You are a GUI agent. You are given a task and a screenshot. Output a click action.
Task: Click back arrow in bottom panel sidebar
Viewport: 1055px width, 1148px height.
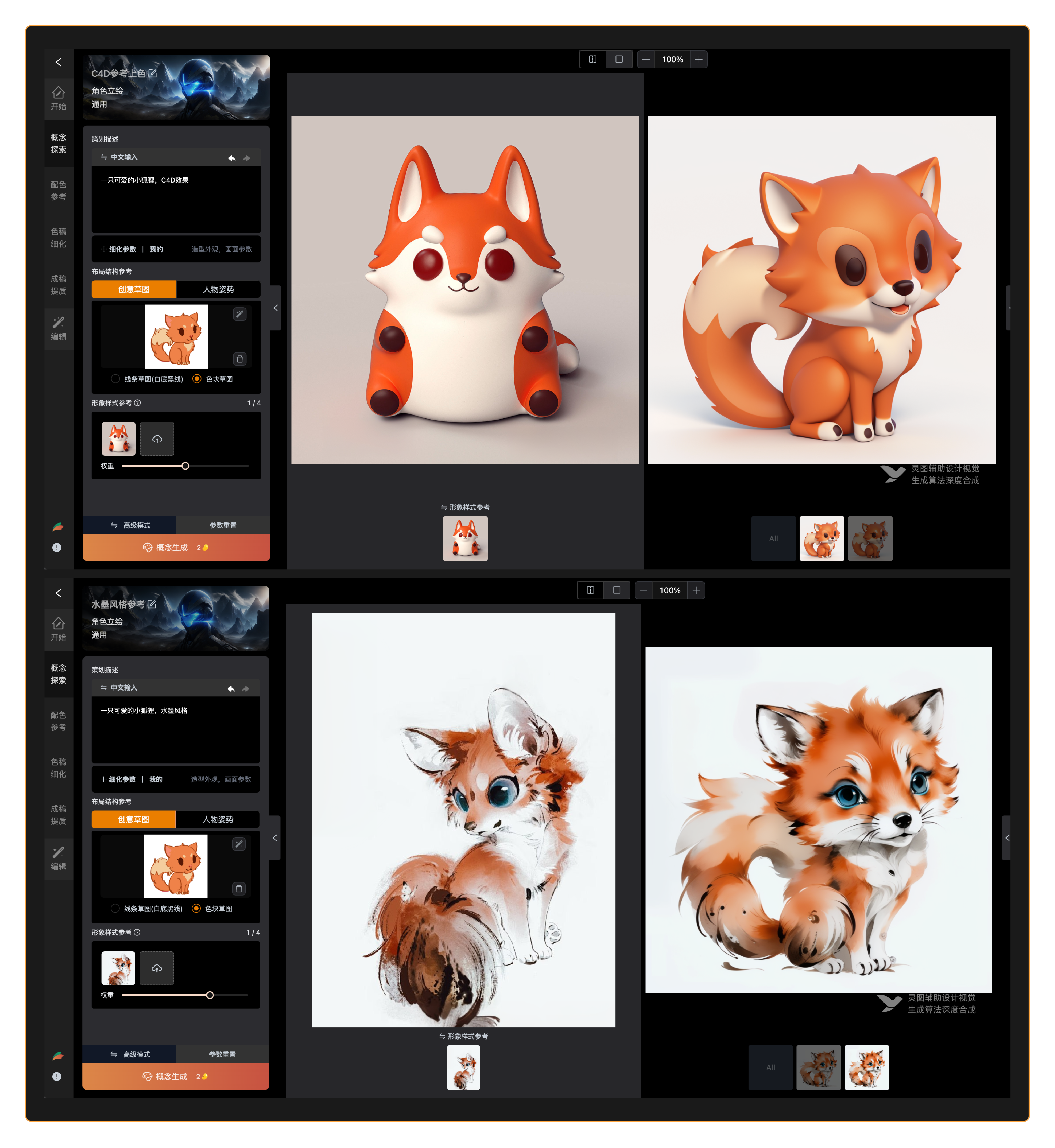click(58, 593)
